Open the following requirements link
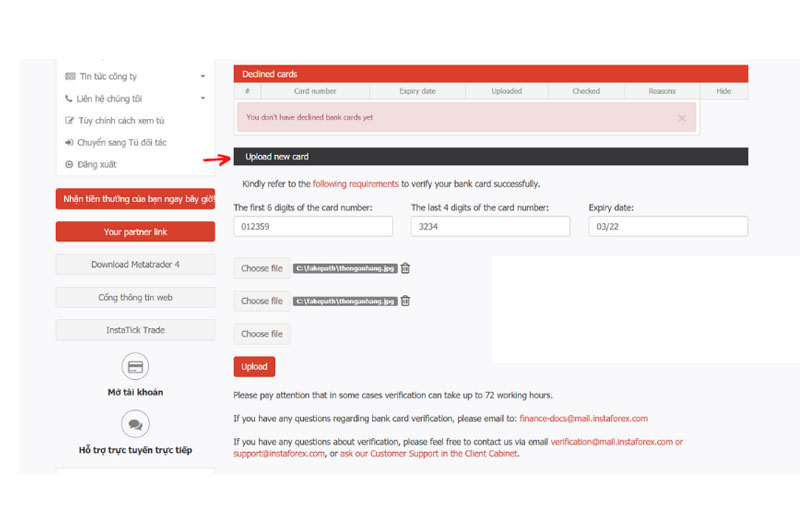The width and height of the screenshot is (800, 522). pos(356,184)
